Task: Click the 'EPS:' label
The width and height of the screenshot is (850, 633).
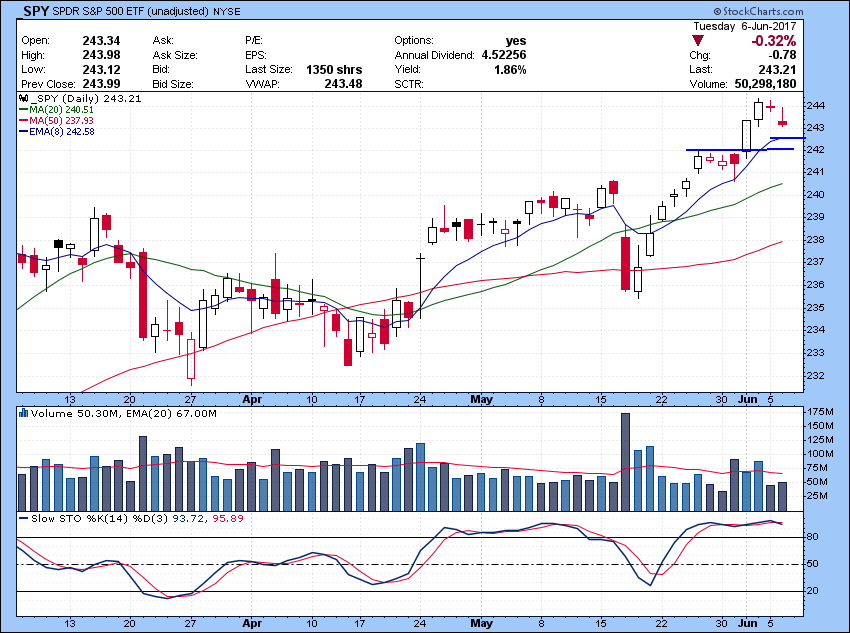Action: point(256,55)
